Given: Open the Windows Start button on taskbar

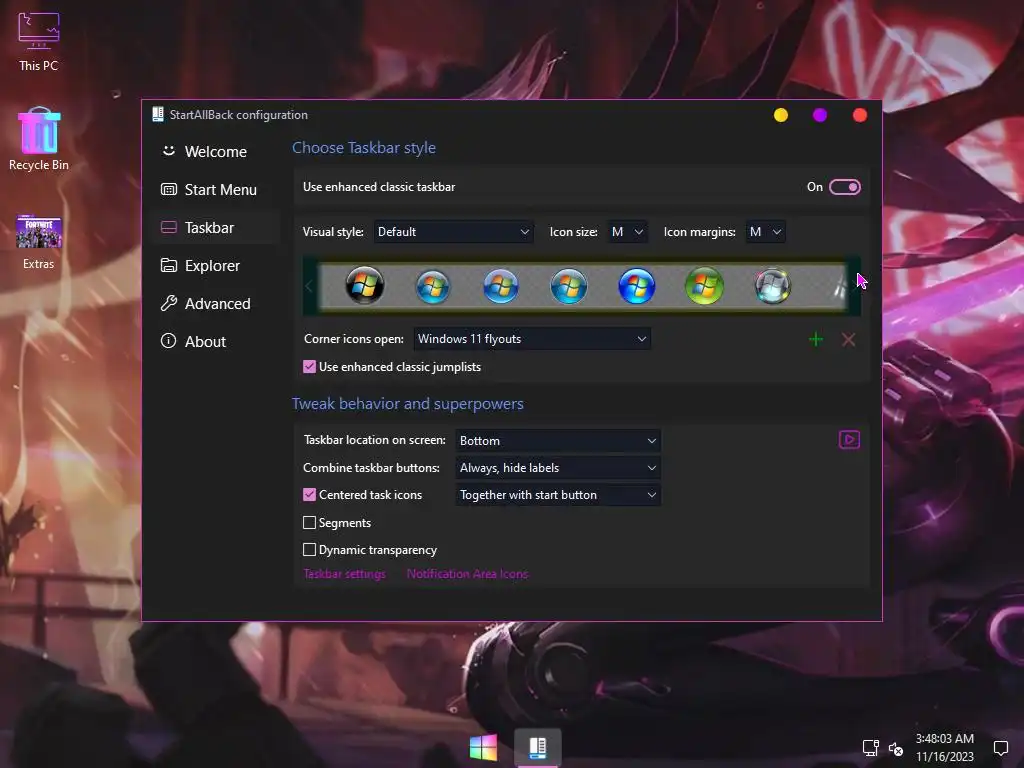Looking at the screenshot, I should tap(483, 747).
